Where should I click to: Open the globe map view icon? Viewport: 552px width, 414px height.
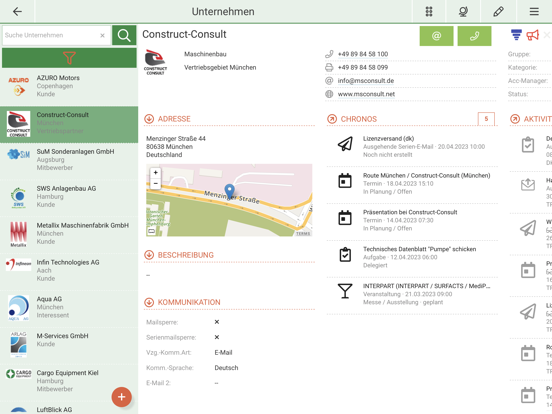[x=463, y=12]
